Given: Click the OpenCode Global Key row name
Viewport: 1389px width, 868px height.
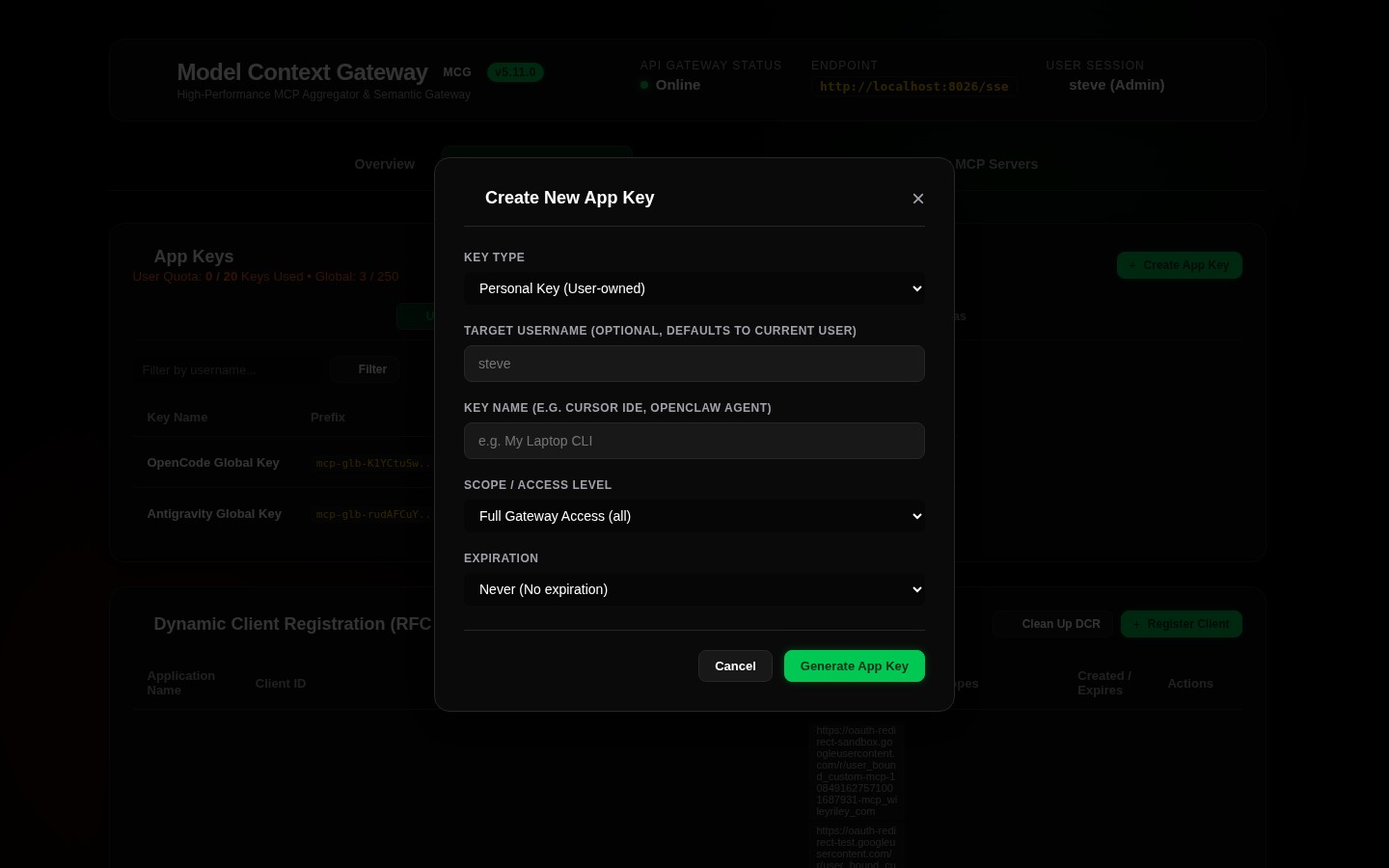Looking at the screenshot, I should tap(213, 463).
